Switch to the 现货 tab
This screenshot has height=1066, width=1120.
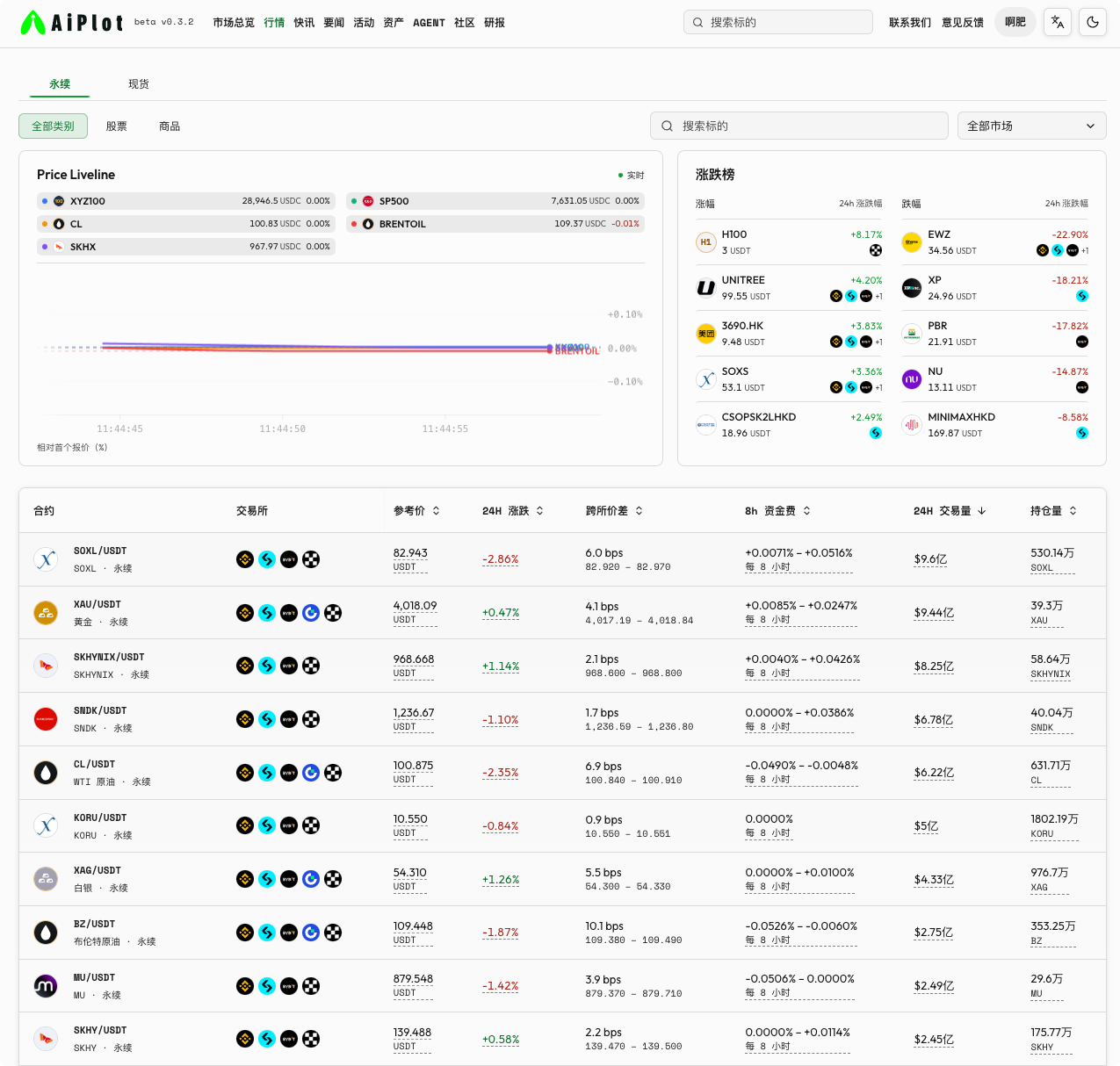[x=139, y=84]
